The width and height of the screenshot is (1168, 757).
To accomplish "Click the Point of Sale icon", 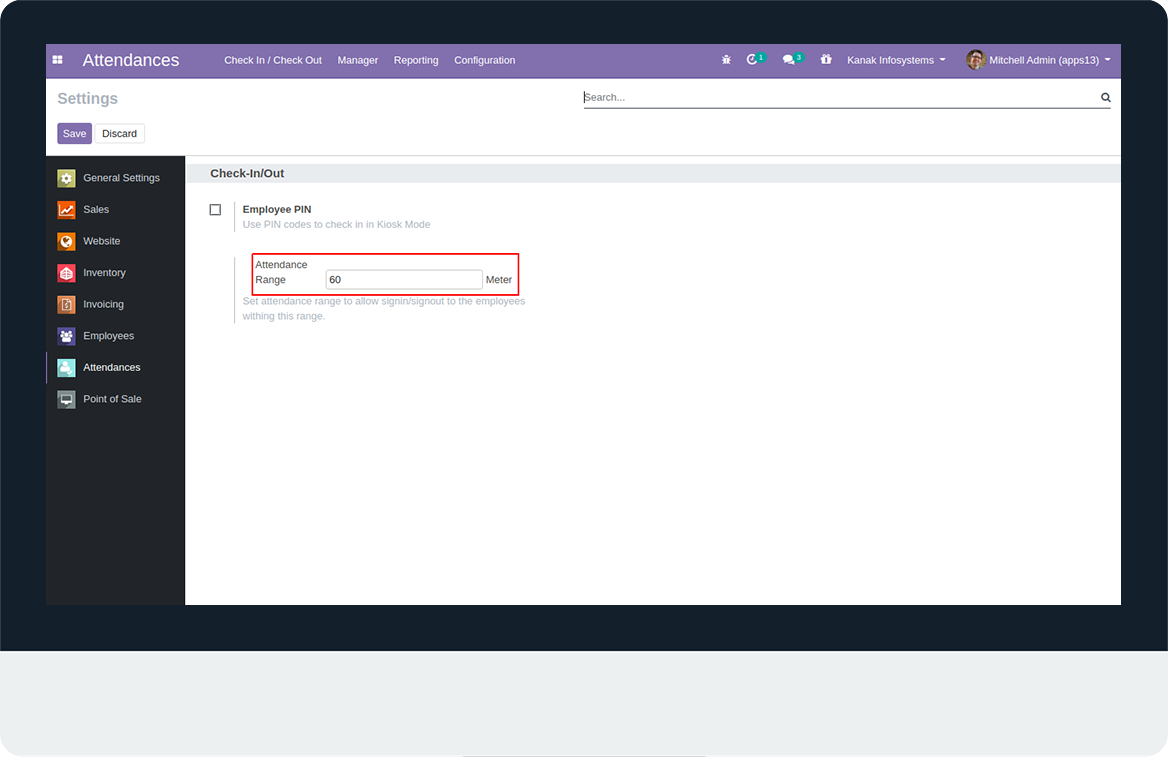I will point(66,399).
